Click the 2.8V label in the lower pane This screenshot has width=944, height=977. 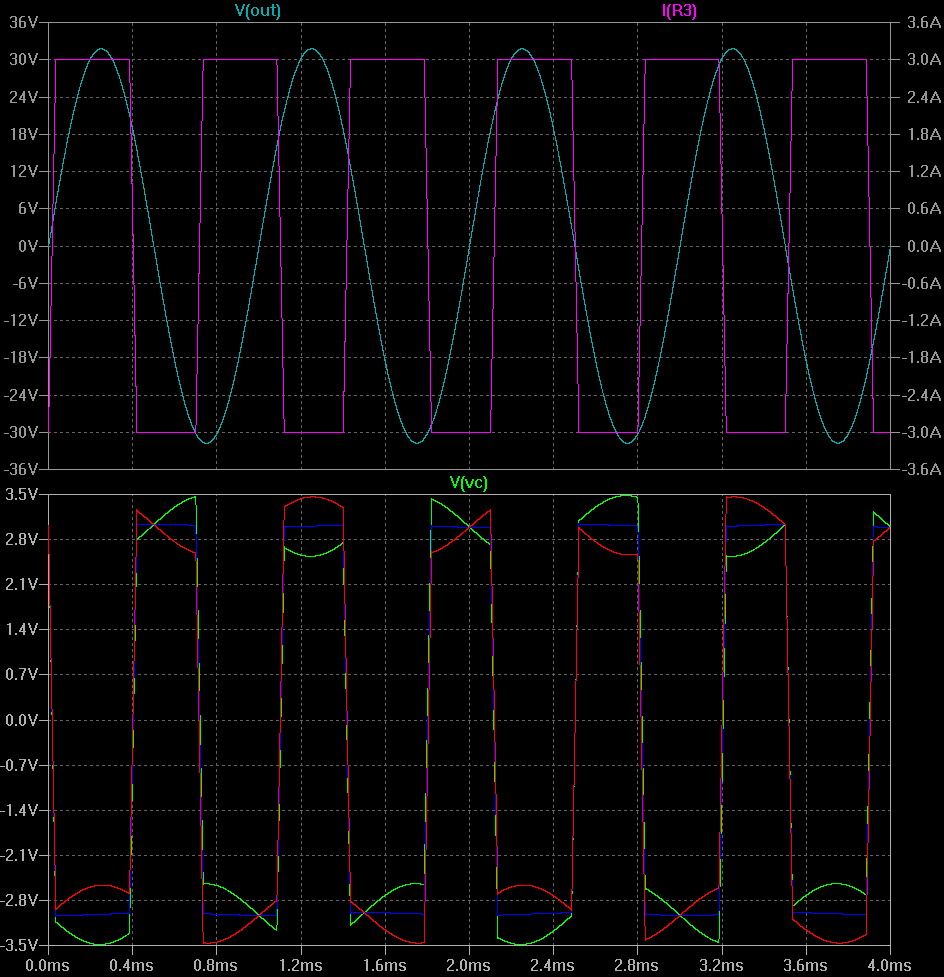tap(22, 540)
